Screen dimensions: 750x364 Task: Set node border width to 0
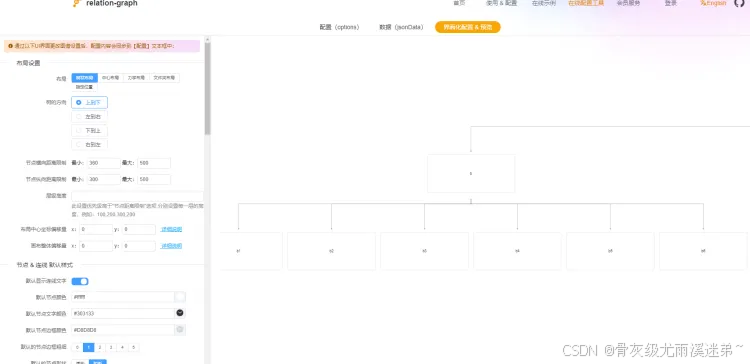pyautogui.click(x=77, y=347)
